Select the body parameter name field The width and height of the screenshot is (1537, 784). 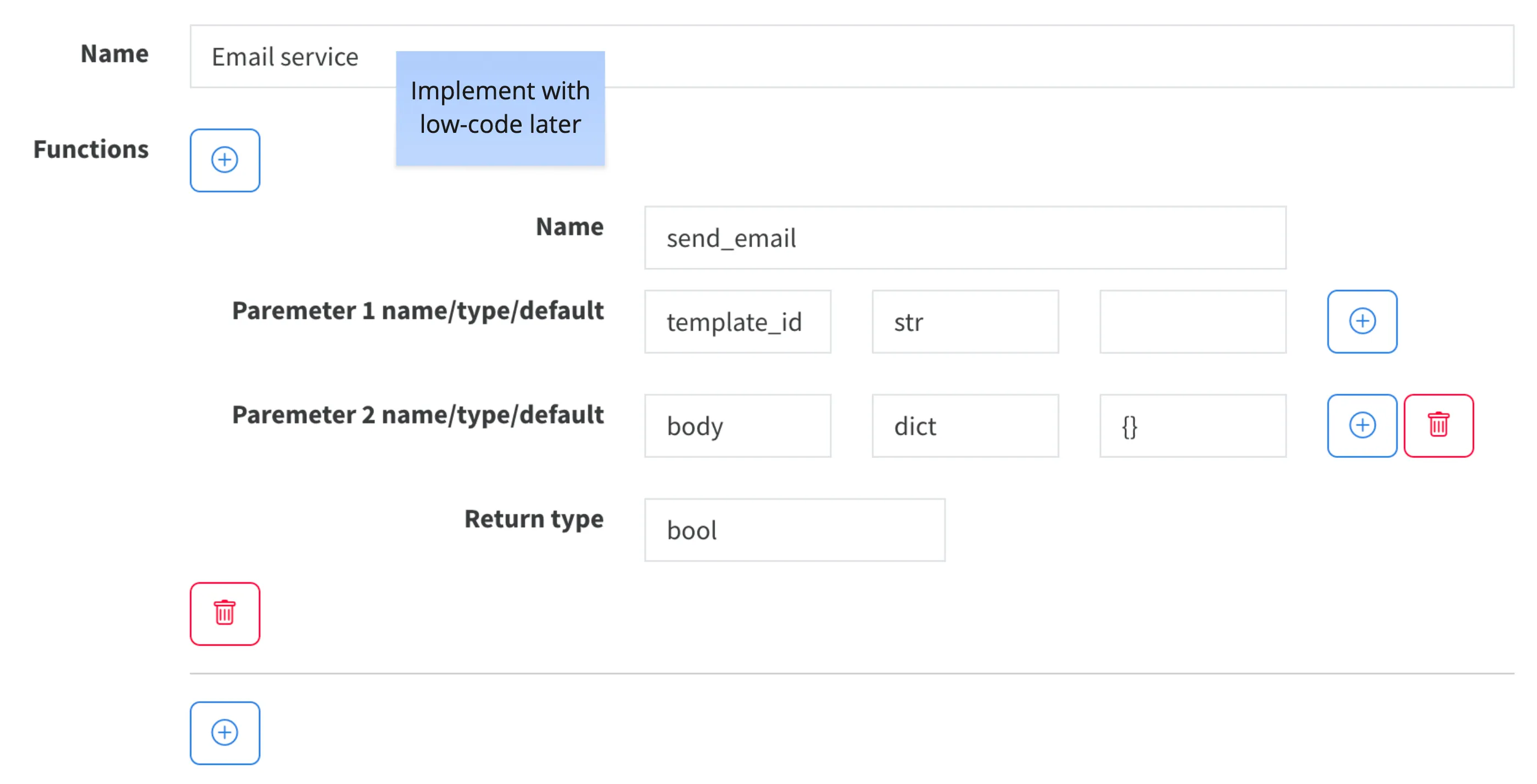point(738,425)
